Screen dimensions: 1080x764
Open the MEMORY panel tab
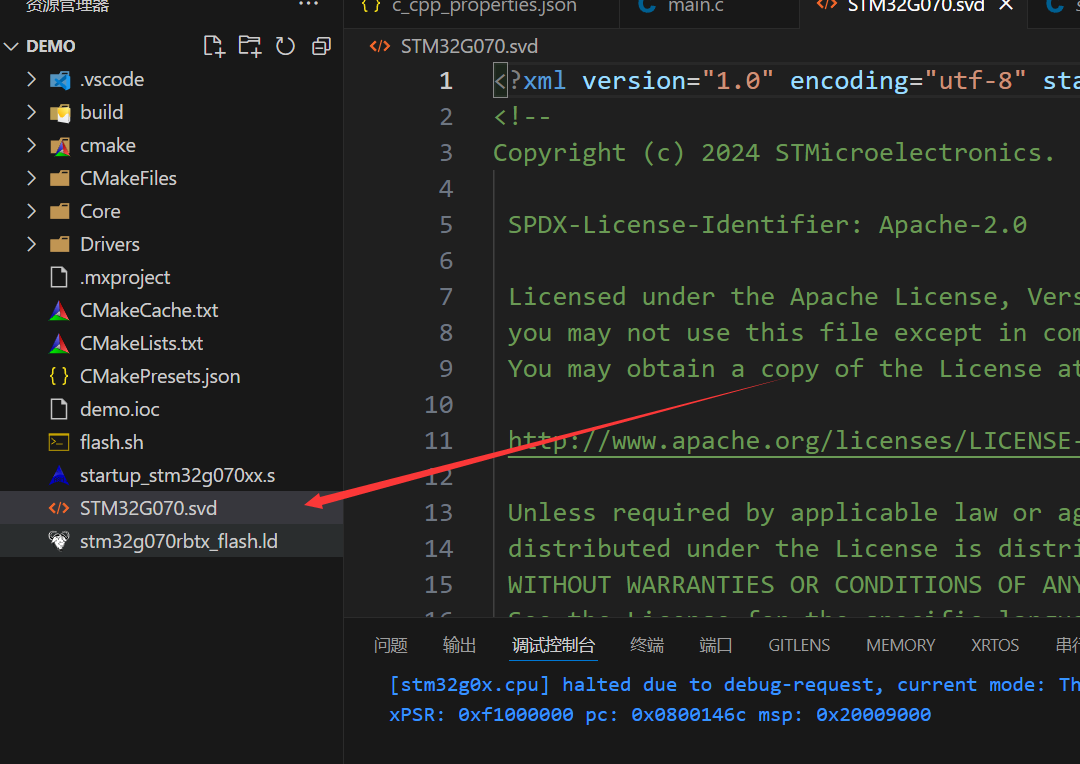pos(900,645)
